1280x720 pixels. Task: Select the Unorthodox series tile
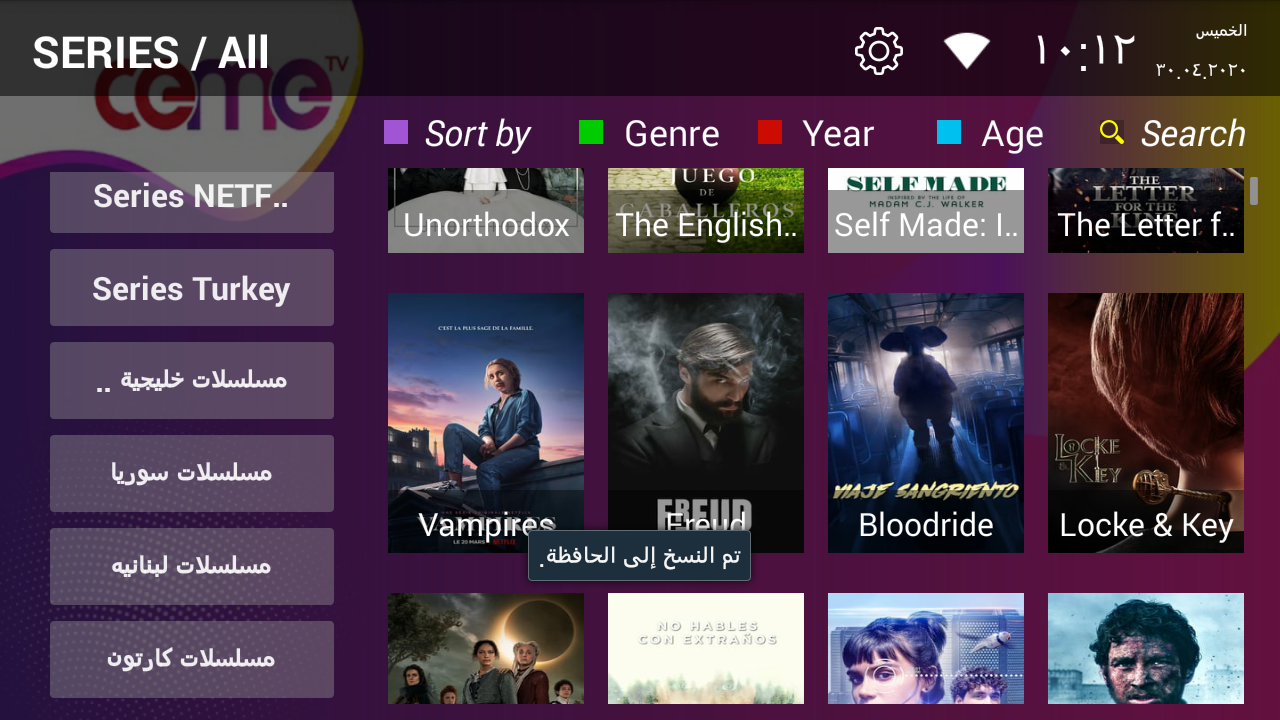pyautogui.click(x=486, y=210)
